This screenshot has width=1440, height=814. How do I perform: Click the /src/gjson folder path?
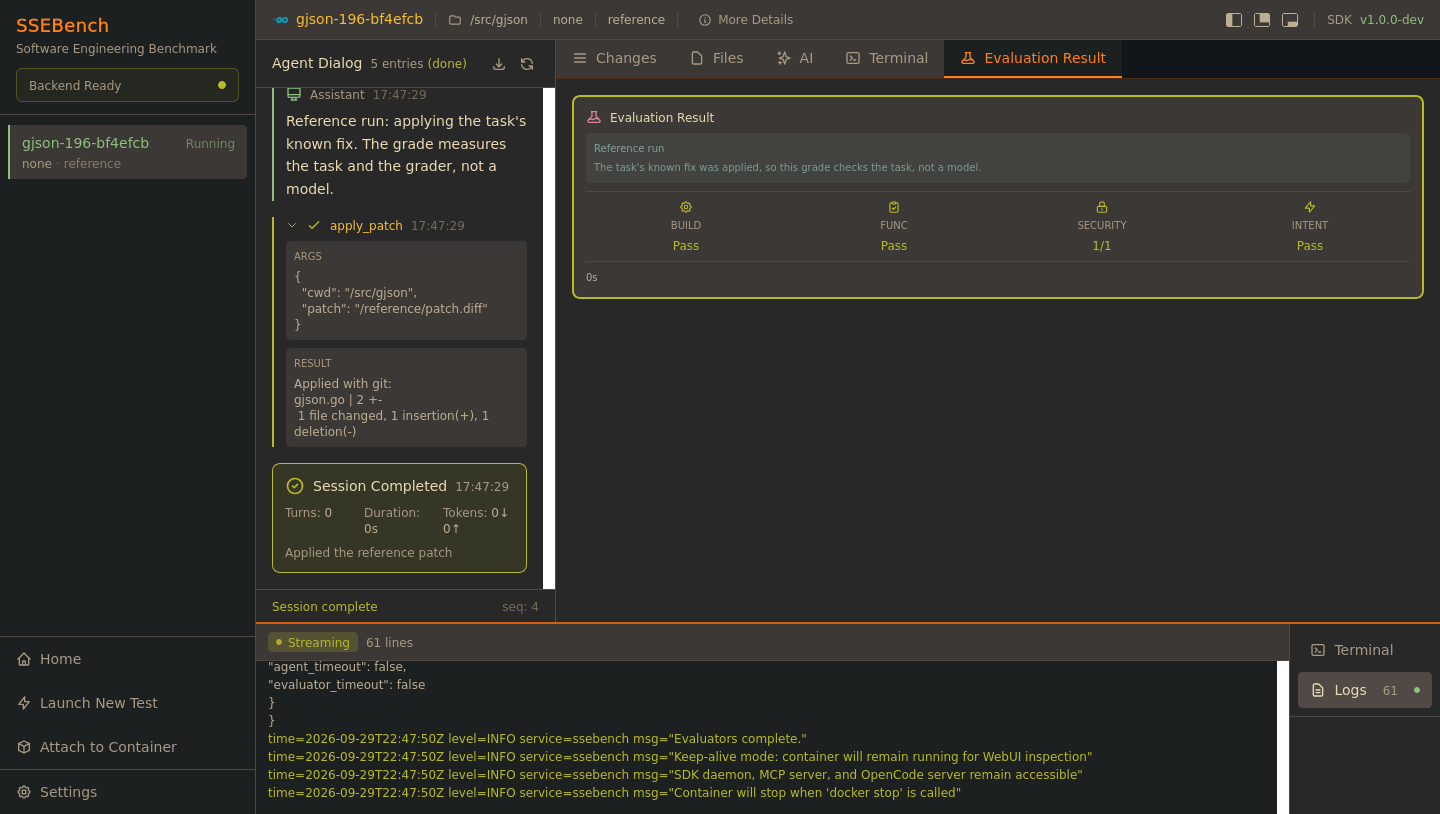coord(488,20)
